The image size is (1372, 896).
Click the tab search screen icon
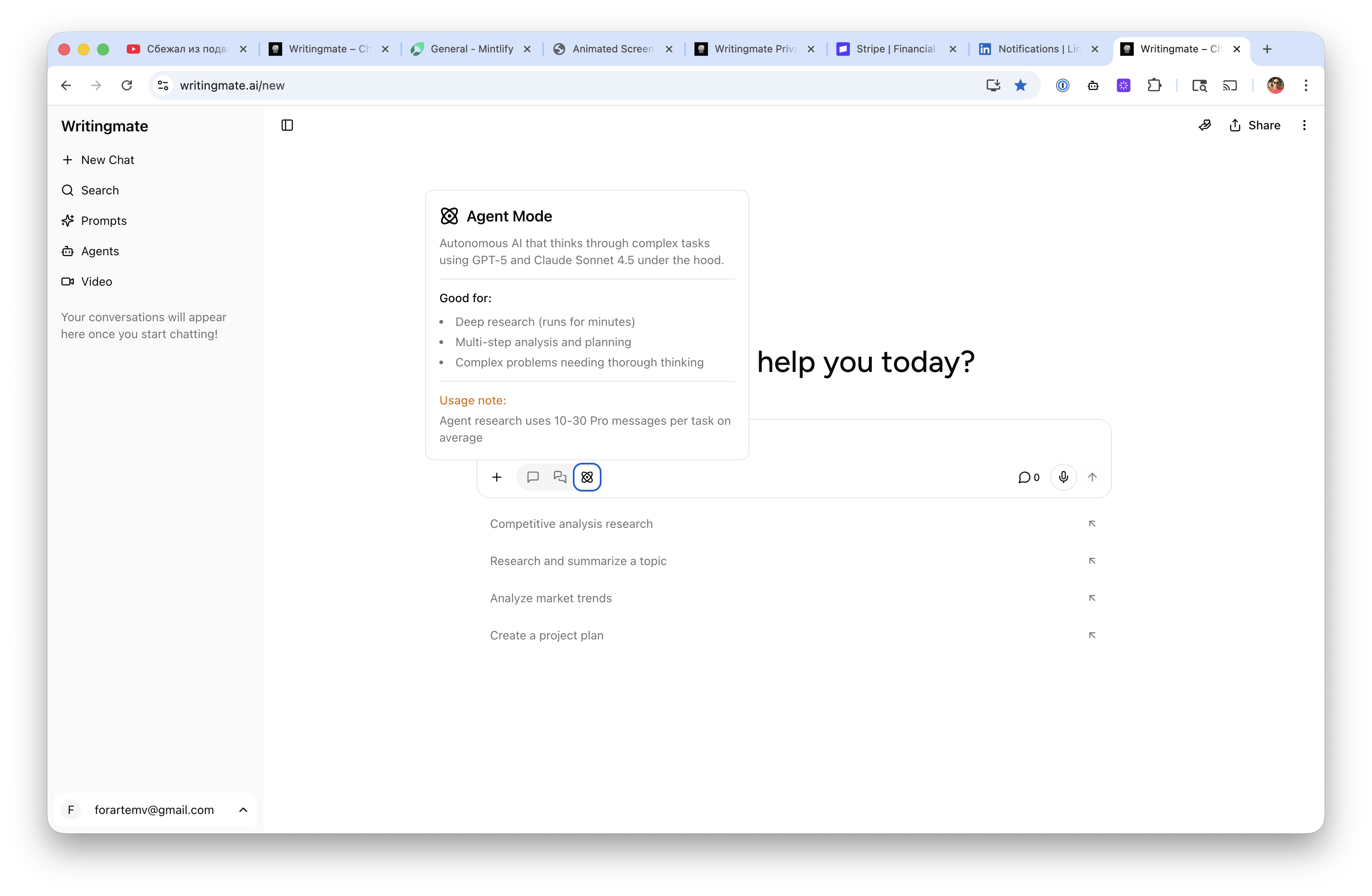(x=1200, y=85)
